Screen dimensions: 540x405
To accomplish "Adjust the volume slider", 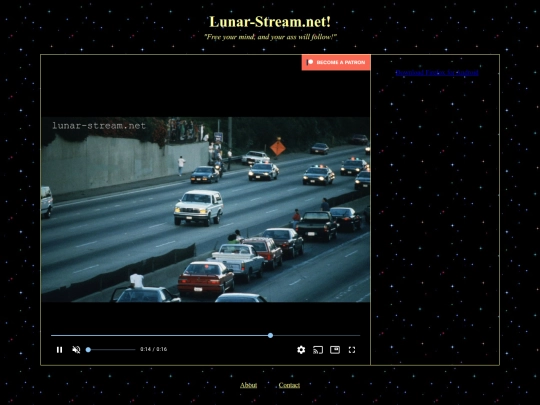I will (x=110, y=350).
